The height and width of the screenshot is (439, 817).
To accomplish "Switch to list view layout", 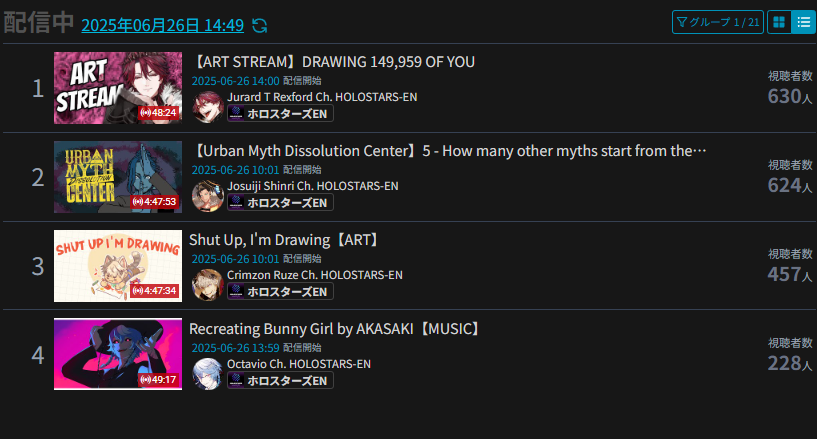I will point(803,22).
